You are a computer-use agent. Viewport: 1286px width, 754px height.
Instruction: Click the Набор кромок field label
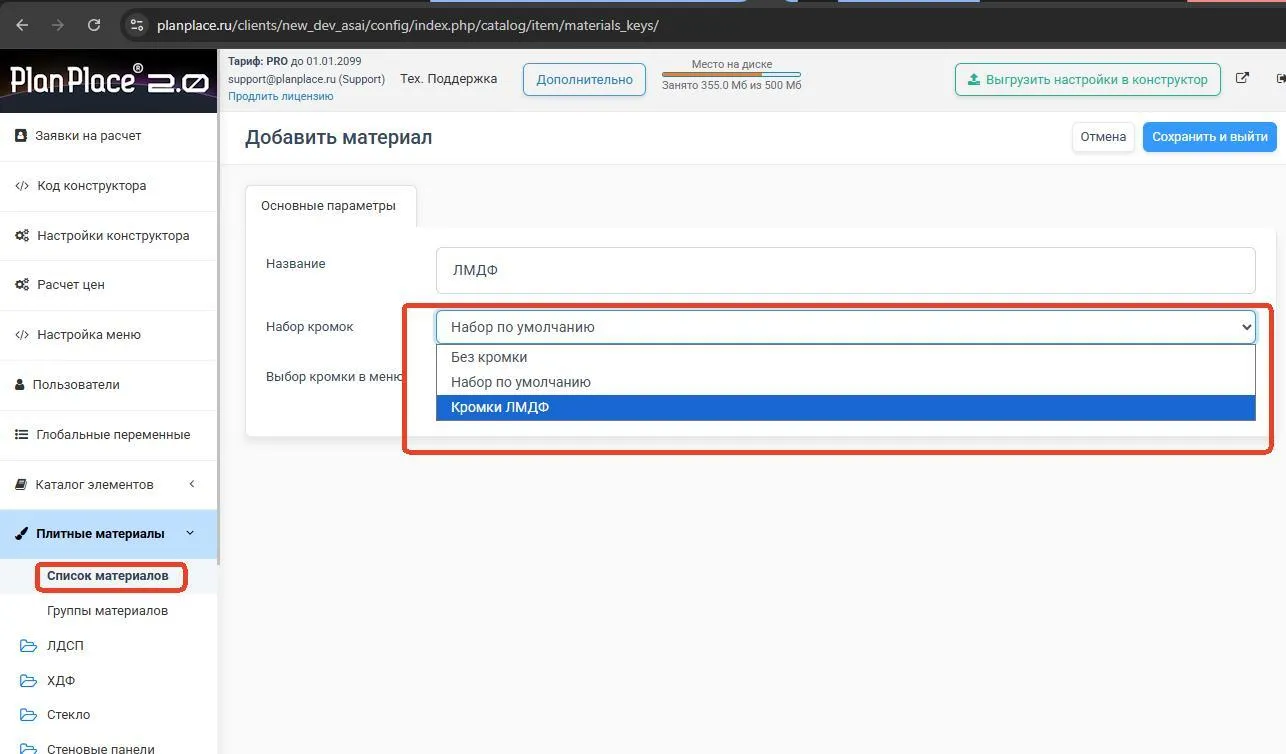click(310, 327)
